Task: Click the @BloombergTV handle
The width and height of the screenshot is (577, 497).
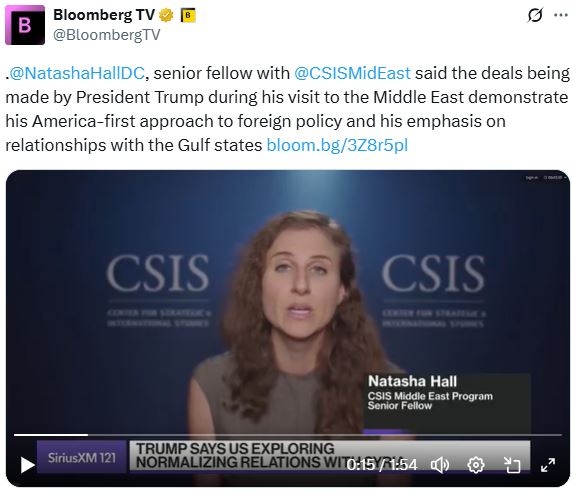Action: pos(107,35)
